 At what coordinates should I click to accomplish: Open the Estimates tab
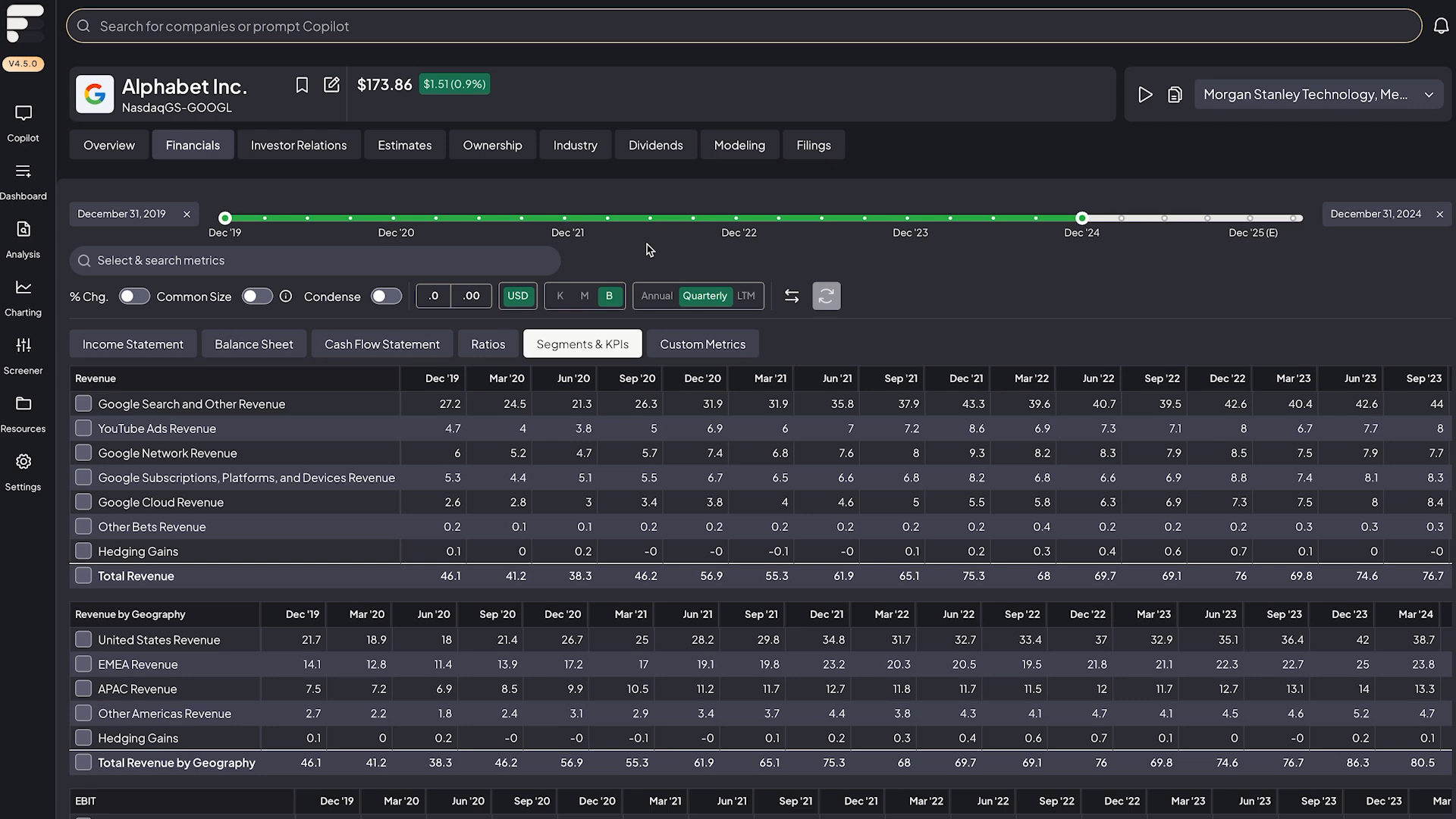coord(404,146)
